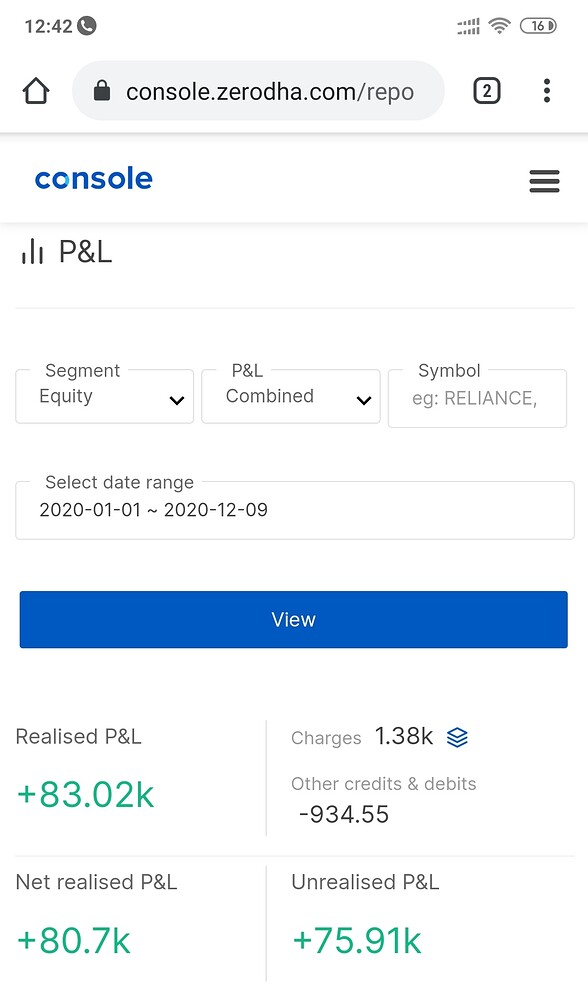The width and height of the screenshot is (588, 1000).
Task: Expand the P&L Combined dropdown
Action: 290,396
